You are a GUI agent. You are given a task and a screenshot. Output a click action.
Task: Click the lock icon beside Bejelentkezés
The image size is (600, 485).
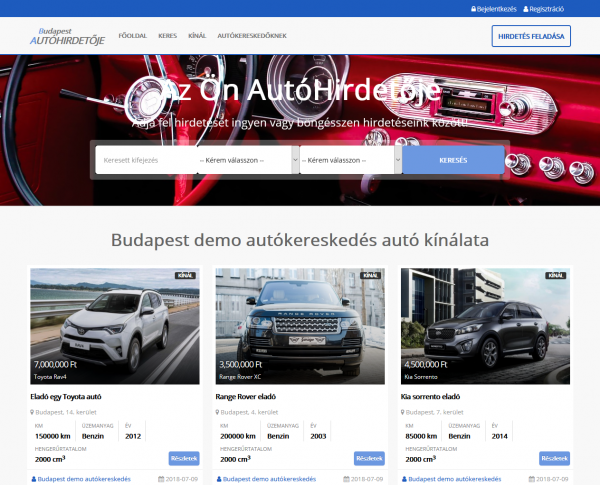point(473,9)
